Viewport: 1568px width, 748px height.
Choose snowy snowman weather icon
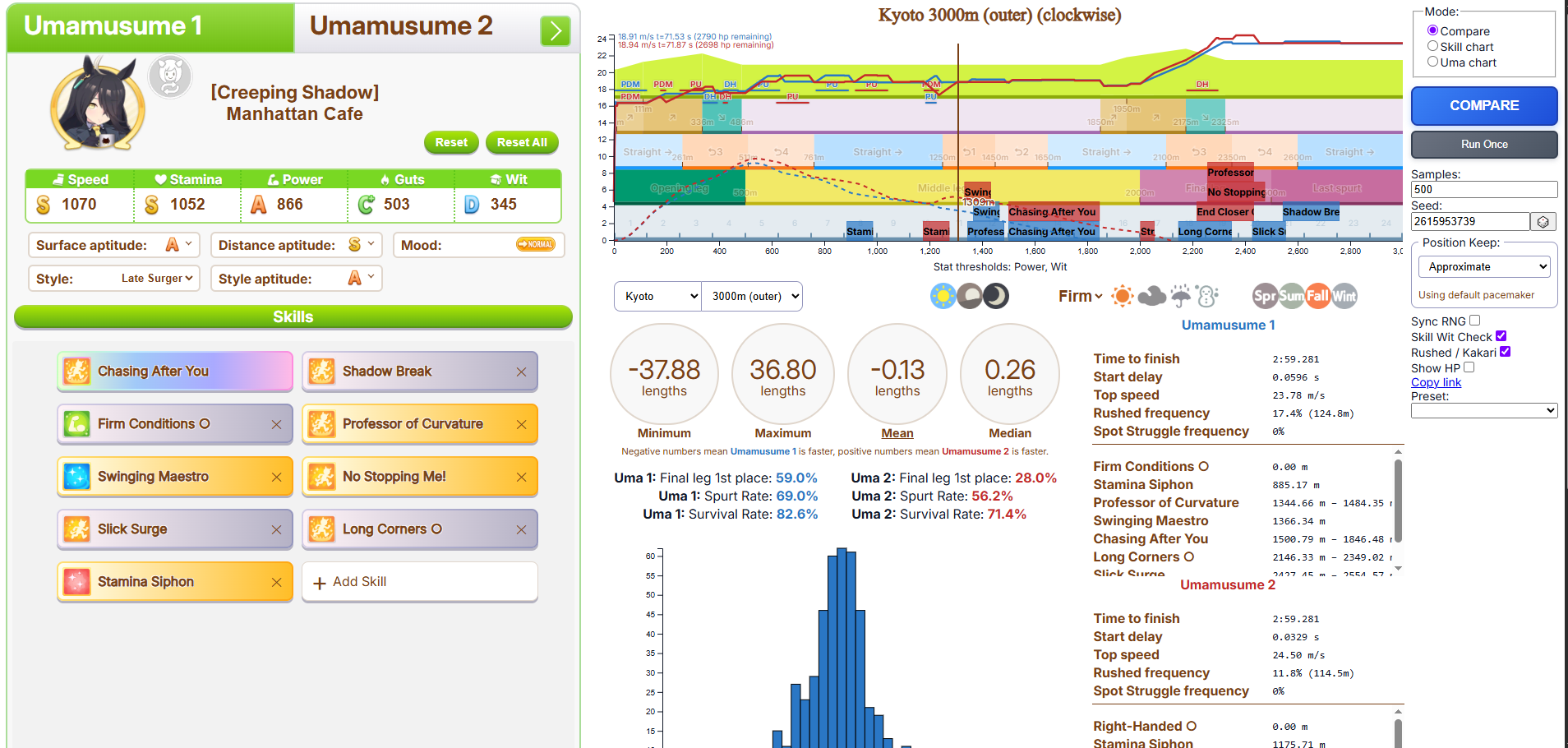(x=1207, y=296)
